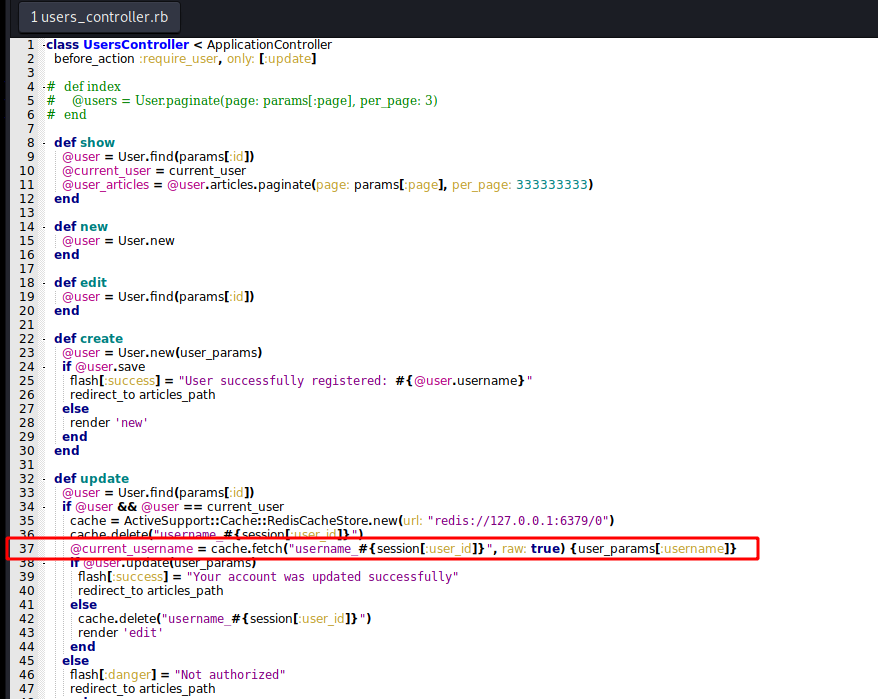Collapse the def edit fold marker
The image size is (878, 699).
point(44,283)
